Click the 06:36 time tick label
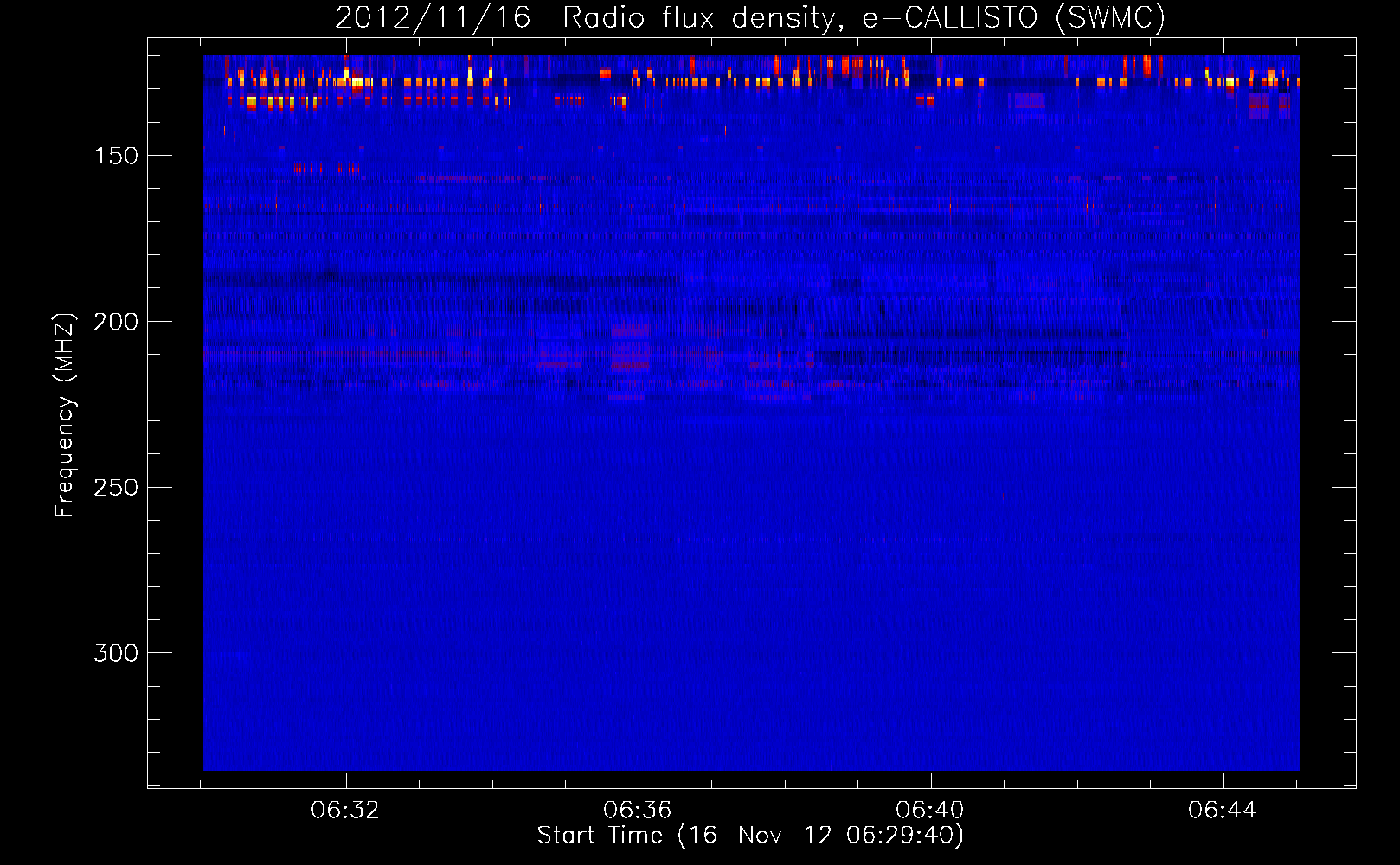1400x865 pixels. click(x=638, y=811)
